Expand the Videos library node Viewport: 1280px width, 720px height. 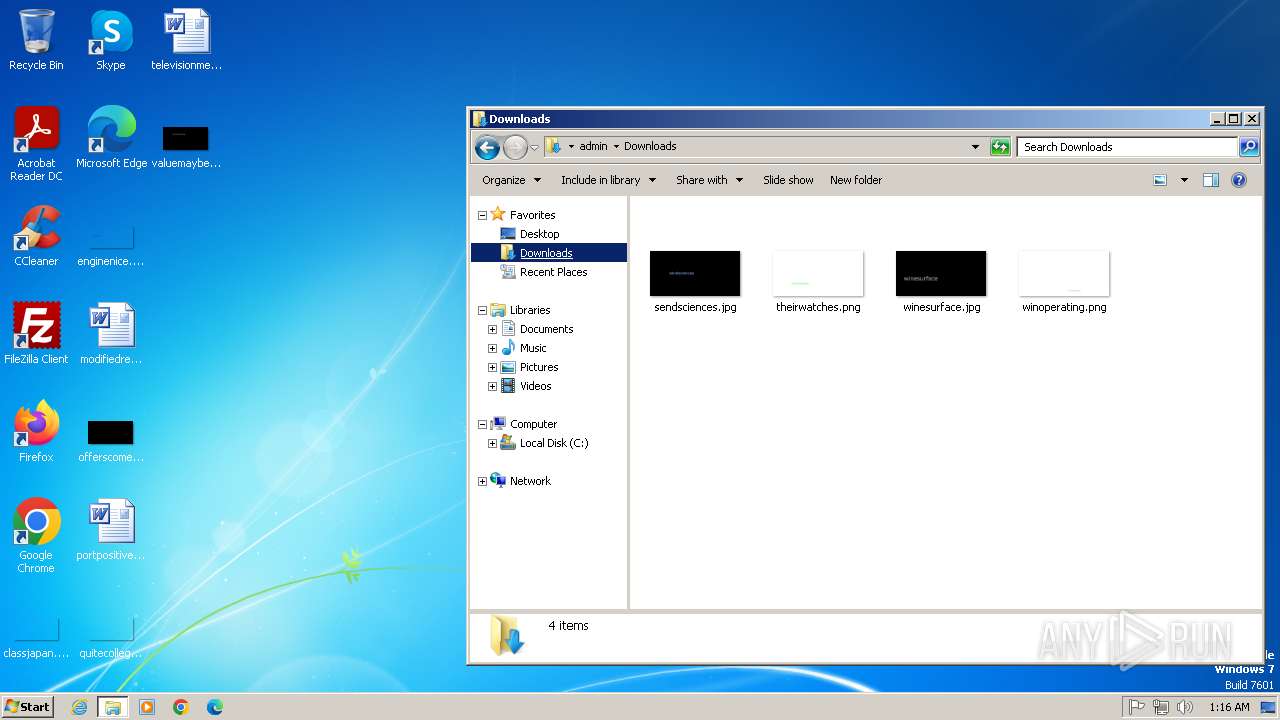coord(492,386)
